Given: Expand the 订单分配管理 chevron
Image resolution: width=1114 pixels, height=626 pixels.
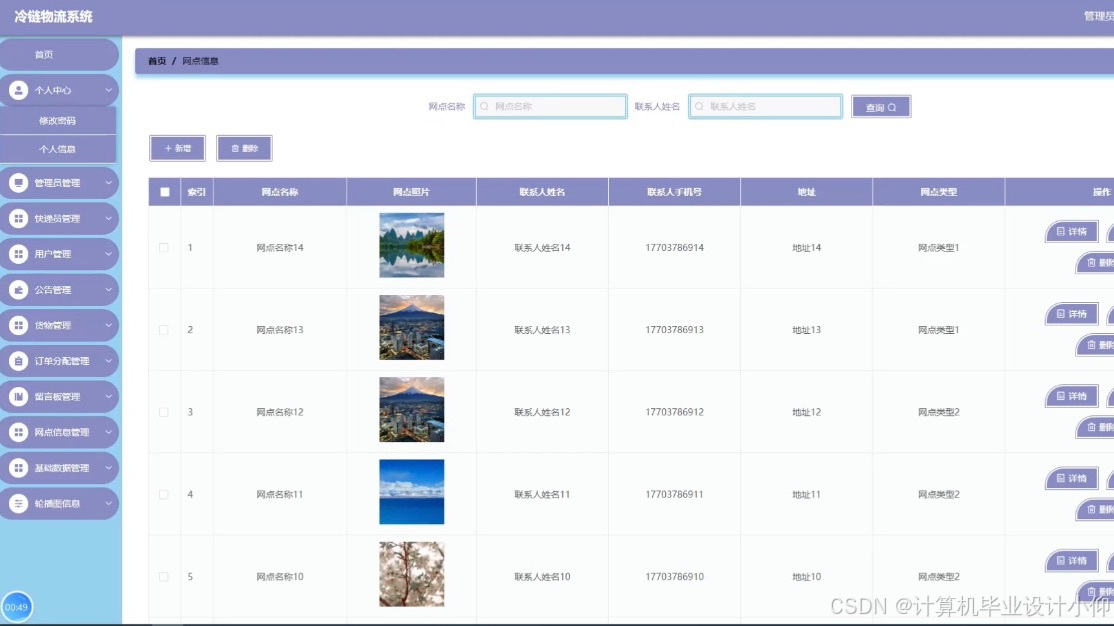Looking at the screenshot, I should (109, 361).
